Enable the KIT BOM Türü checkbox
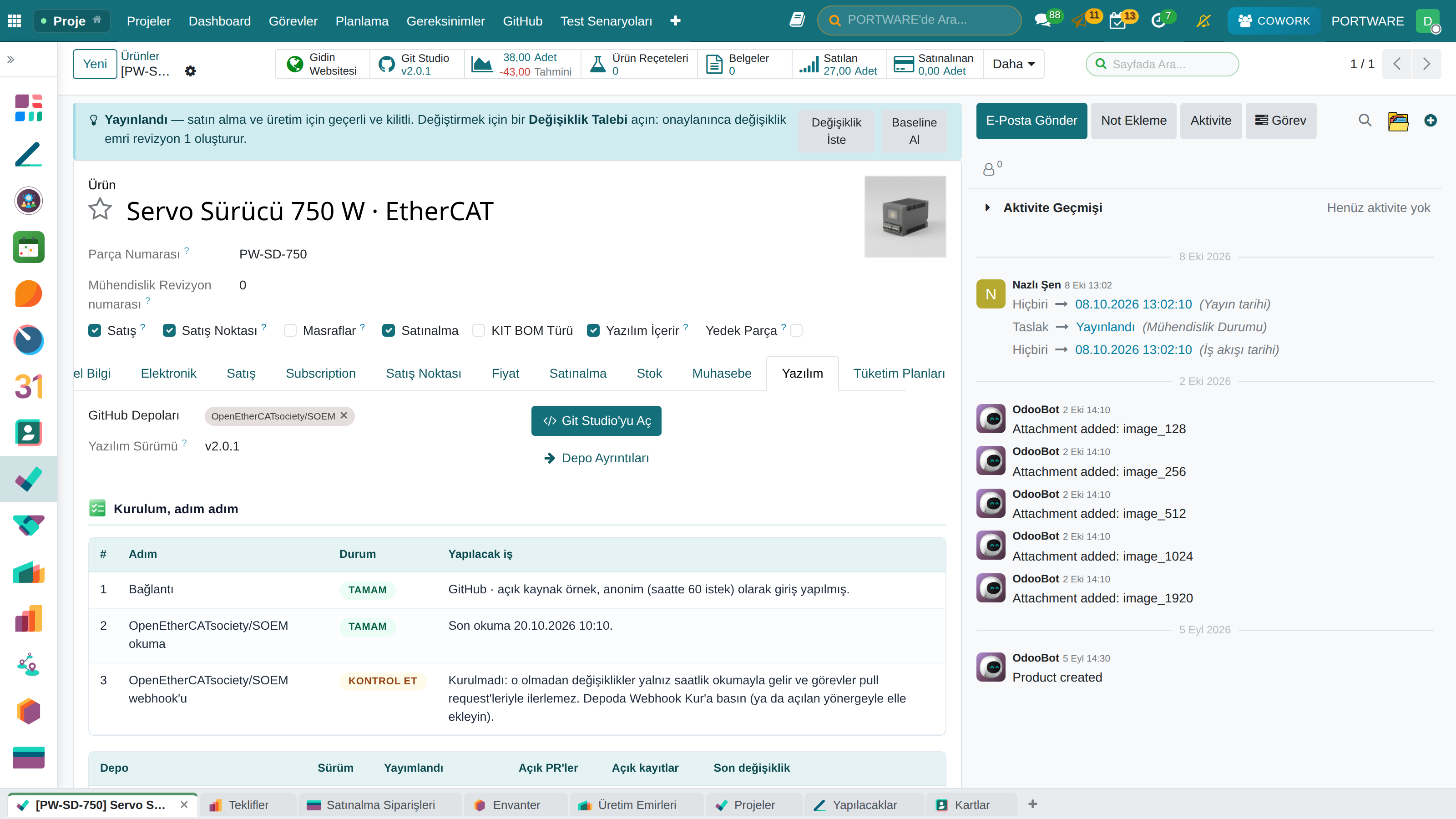 (x=479, y=330)
